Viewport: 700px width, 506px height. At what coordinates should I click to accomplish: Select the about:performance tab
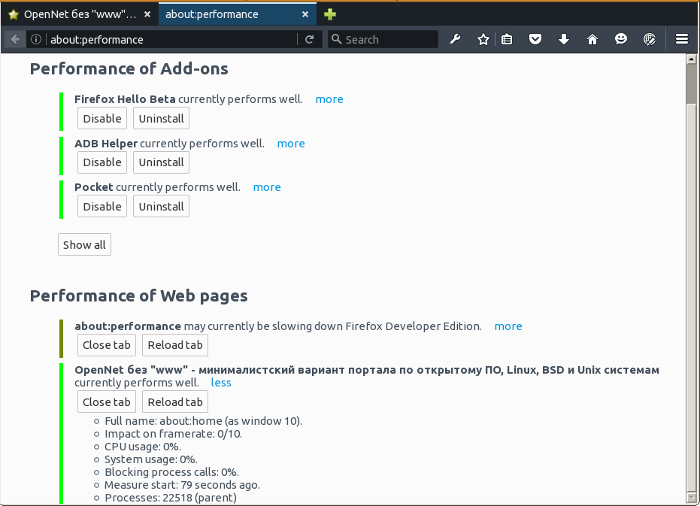click(237, 14)
